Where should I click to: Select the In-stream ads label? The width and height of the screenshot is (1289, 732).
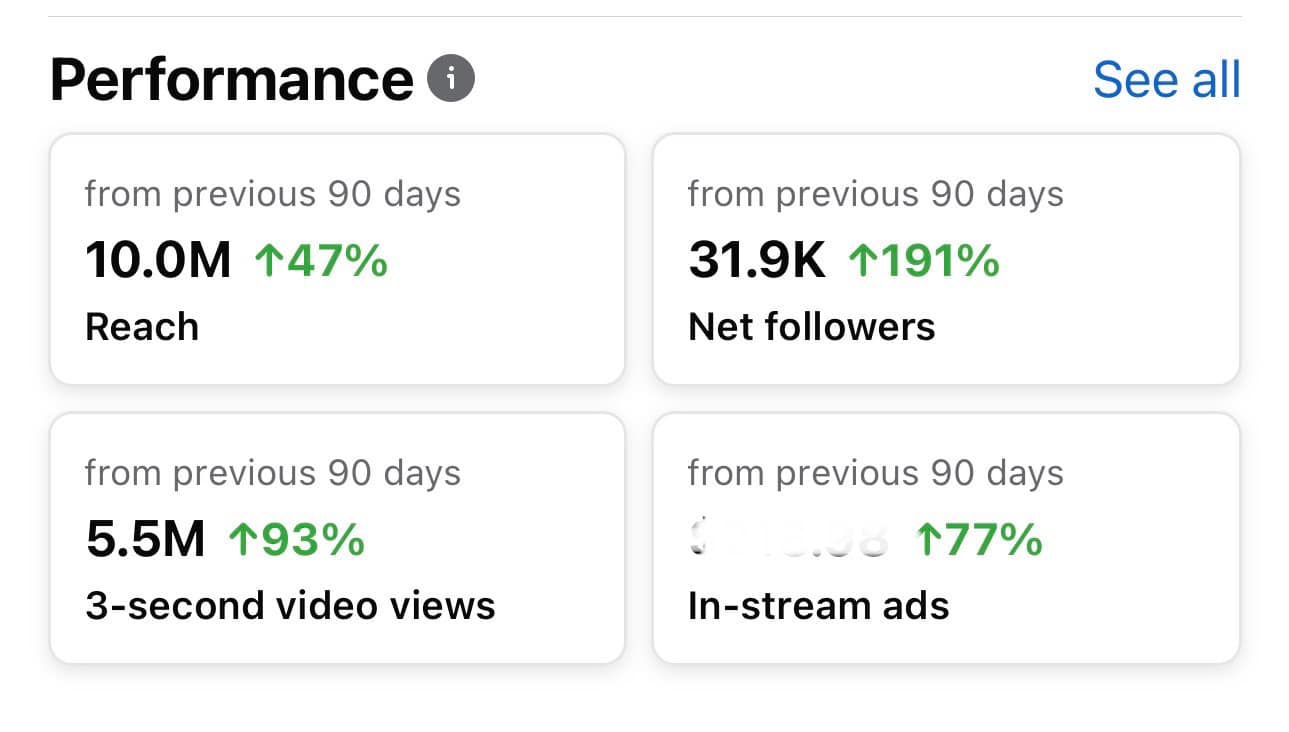pyautogui.click(x=819, y=606)
